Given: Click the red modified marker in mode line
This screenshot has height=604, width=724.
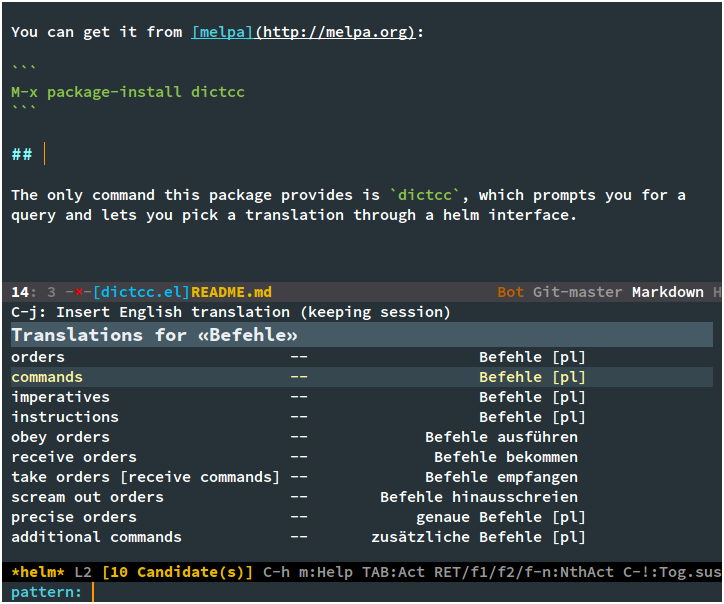Looking at the screenshot, I should point(78,292).
